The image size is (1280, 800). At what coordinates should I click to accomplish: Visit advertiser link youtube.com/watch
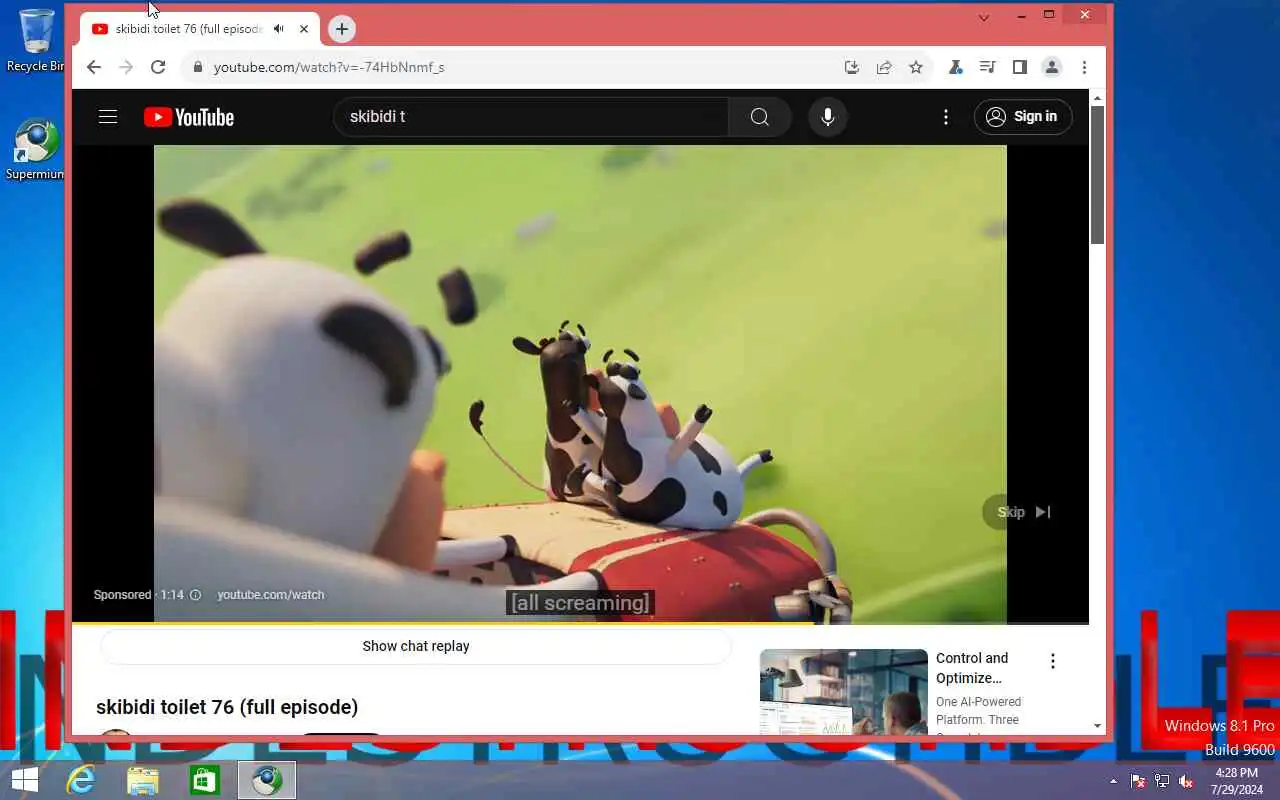[x=271, y=595]
